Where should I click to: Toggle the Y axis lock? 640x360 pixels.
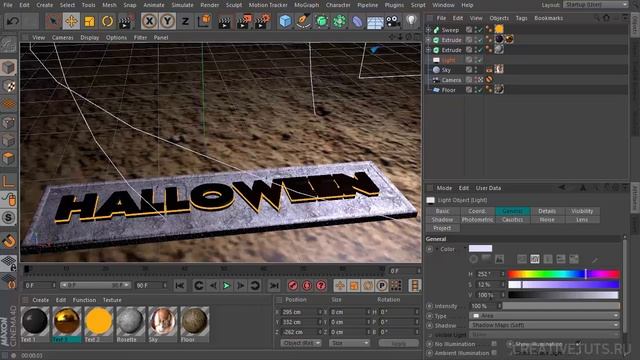point(167,21)
